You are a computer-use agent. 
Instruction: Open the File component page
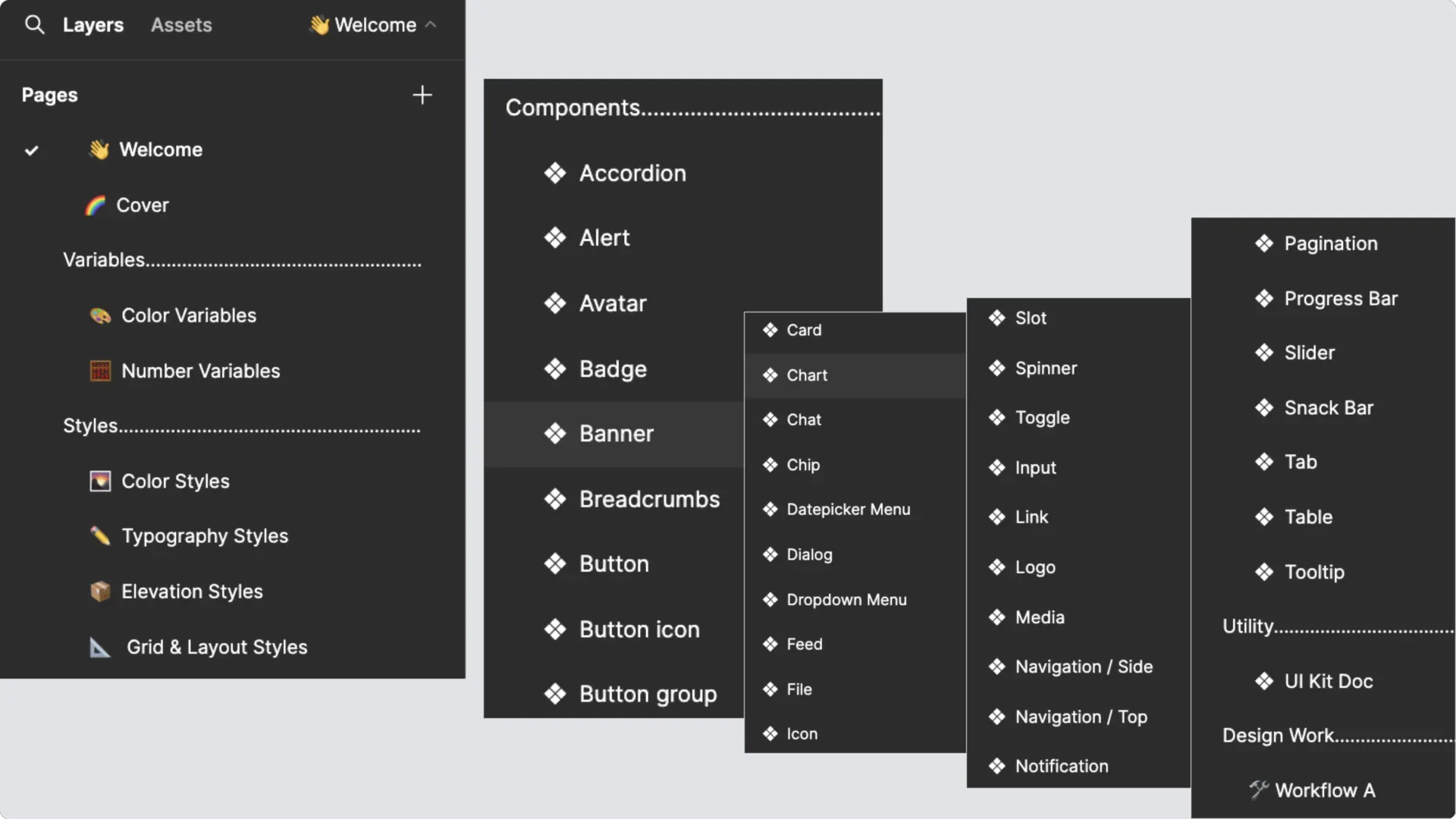(799, 689)
